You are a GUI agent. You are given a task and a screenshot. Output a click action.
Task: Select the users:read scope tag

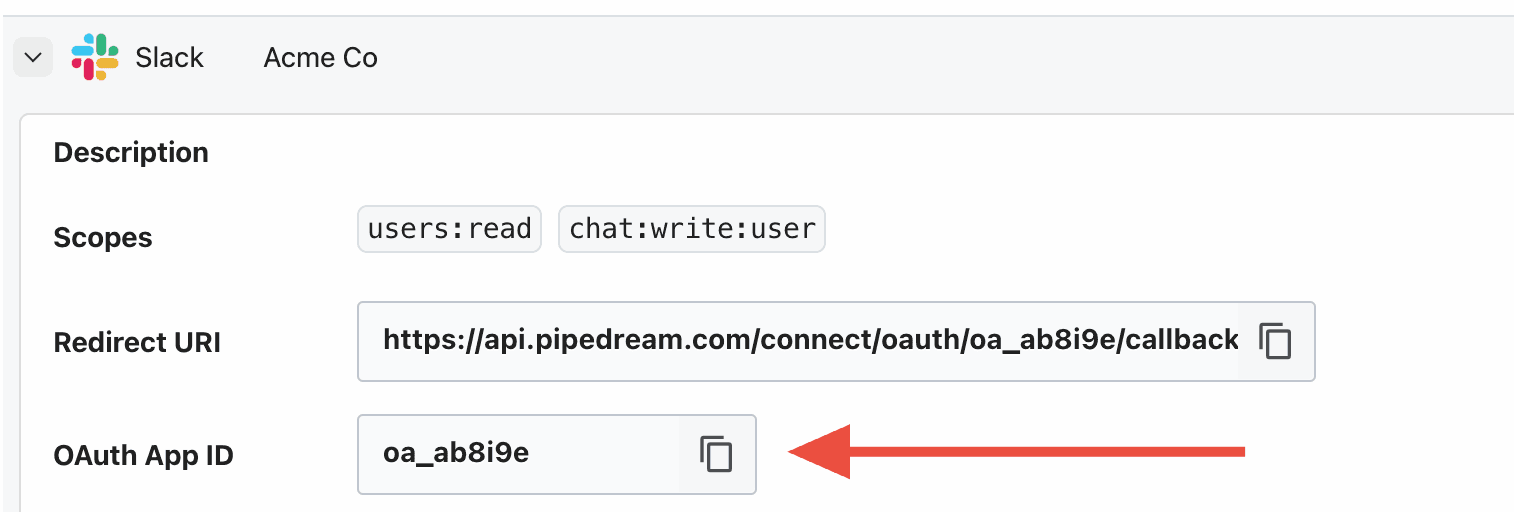coord(449,229)
